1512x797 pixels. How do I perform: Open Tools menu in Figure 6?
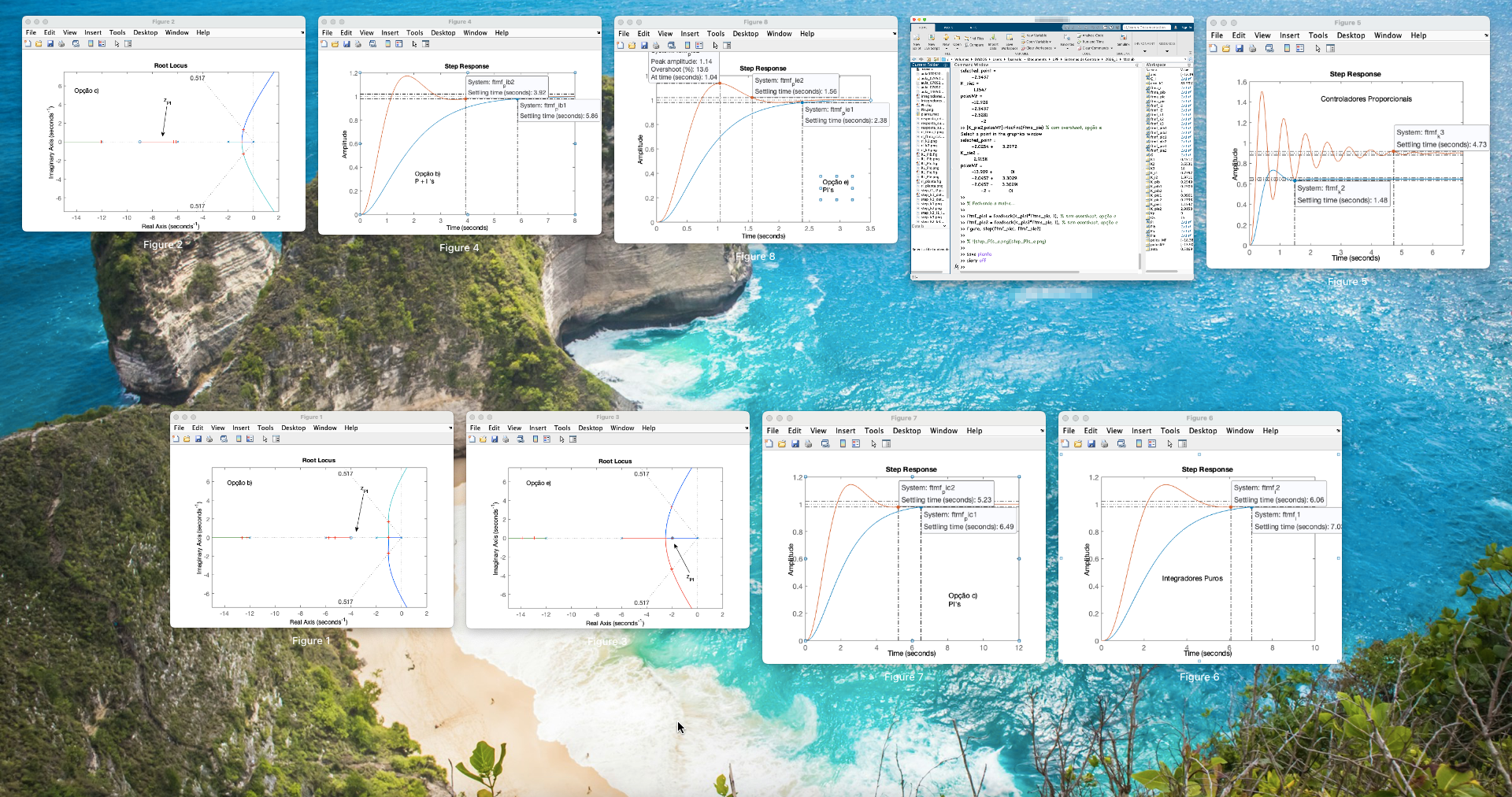click(x=1169, y=431)
